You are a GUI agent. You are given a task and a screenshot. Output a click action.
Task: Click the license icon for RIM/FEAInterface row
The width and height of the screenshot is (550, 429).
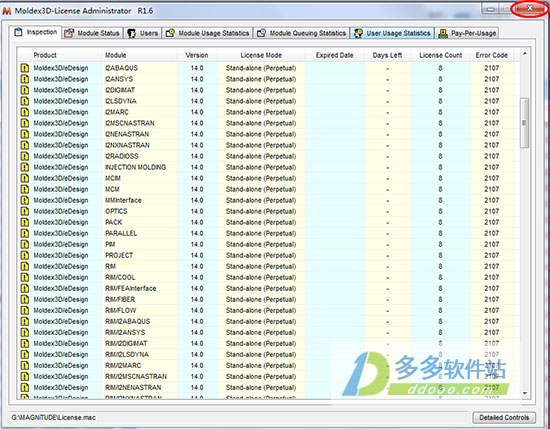tap(24, 288)
